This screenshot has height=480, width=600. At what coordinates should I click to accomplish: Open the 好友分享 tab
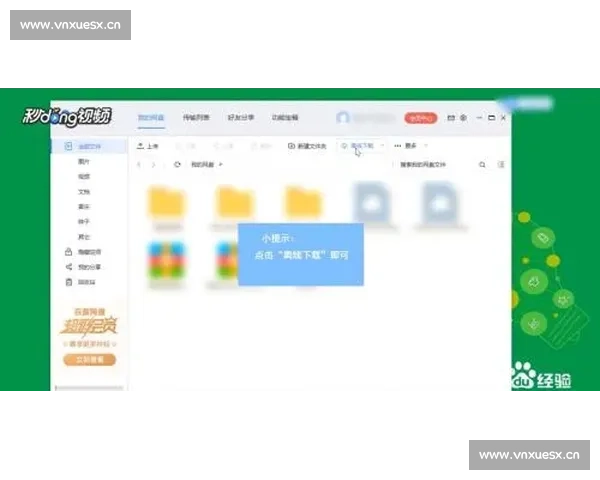coord(241,118)
